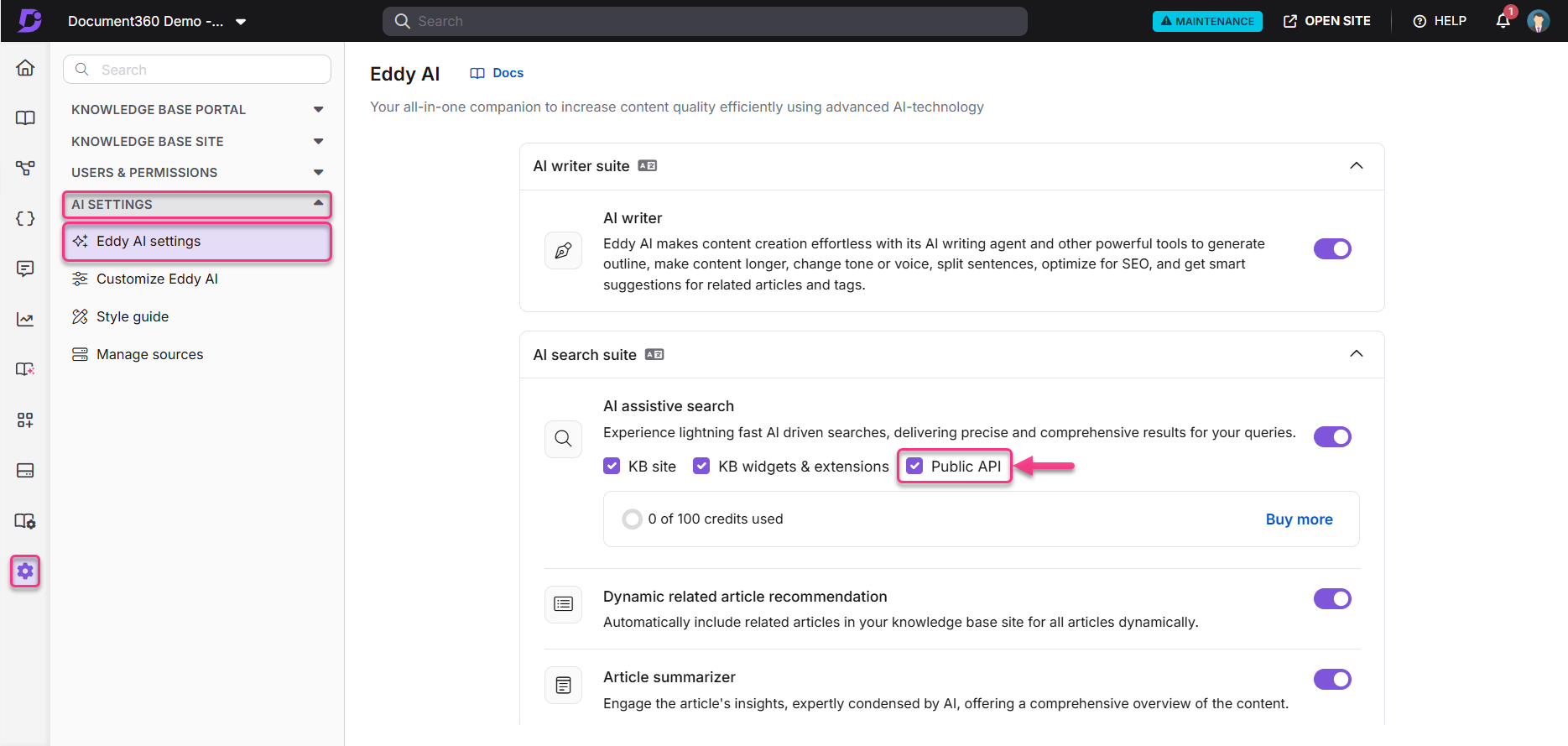Open the Home icon in left rail
This screenshot has width=1568, height=746.
pyautogui.click(x=25, y=68)
